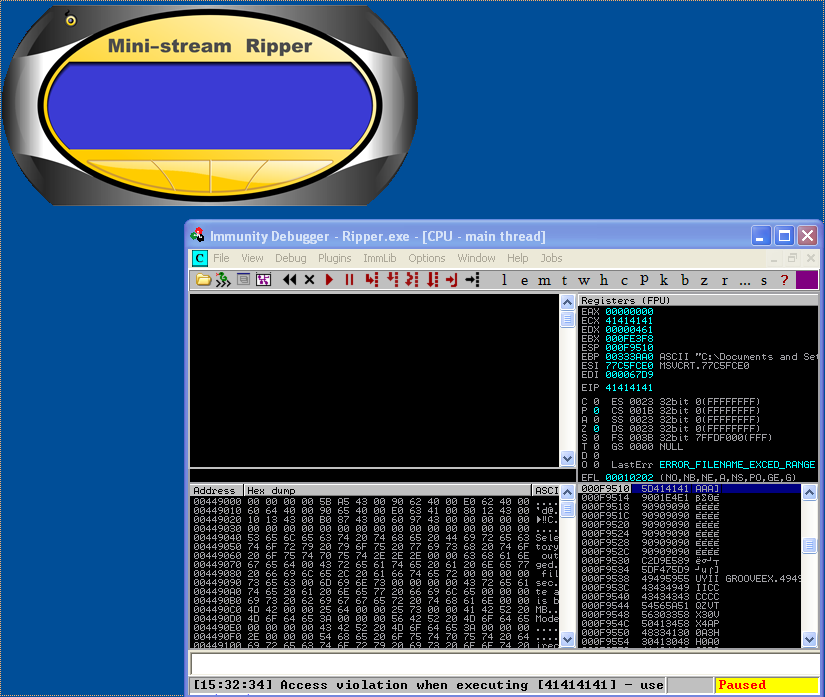Open the File menu

pos(221,258)
